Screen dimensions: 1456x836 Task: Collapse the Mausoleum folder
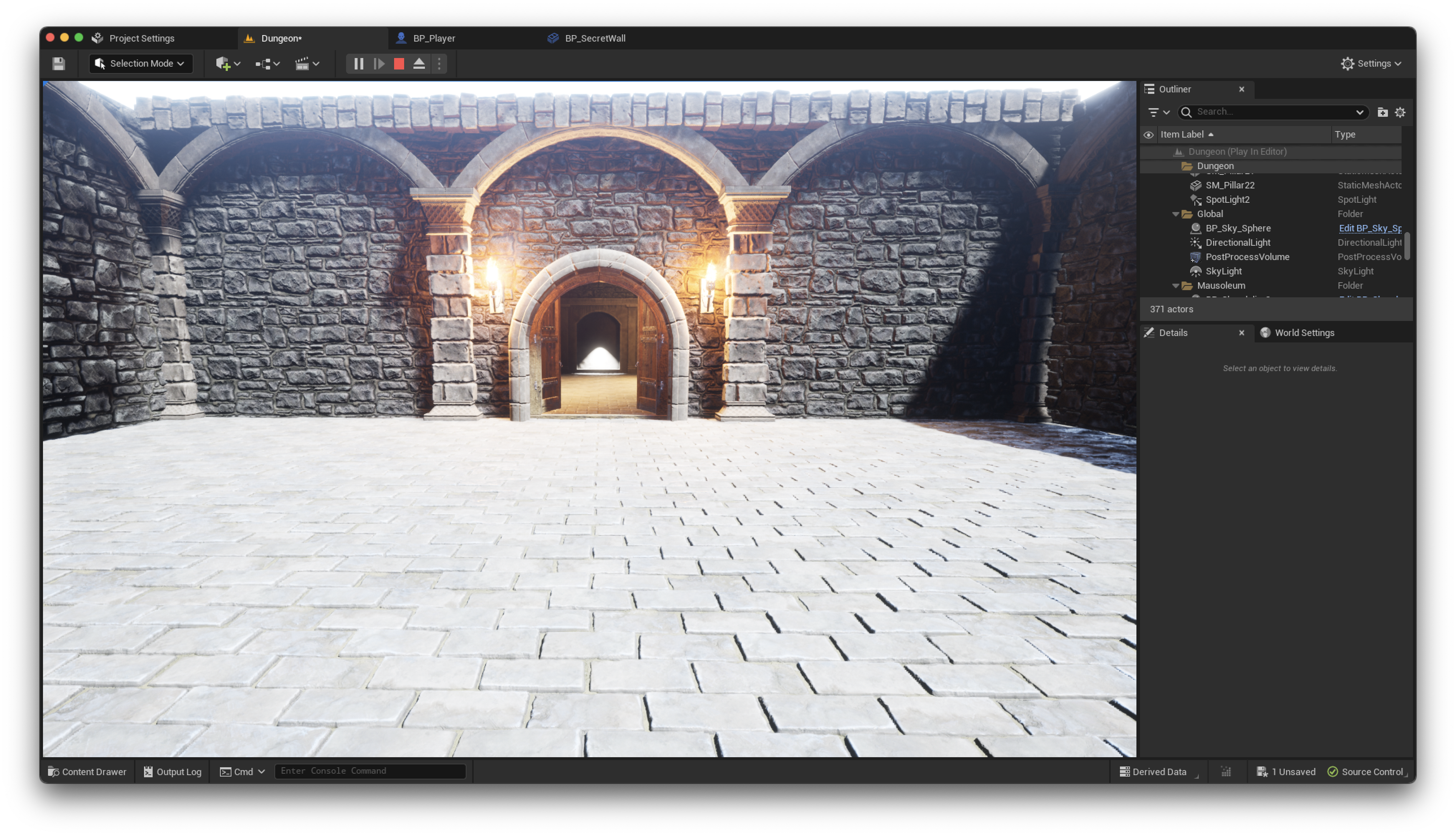1175,286
